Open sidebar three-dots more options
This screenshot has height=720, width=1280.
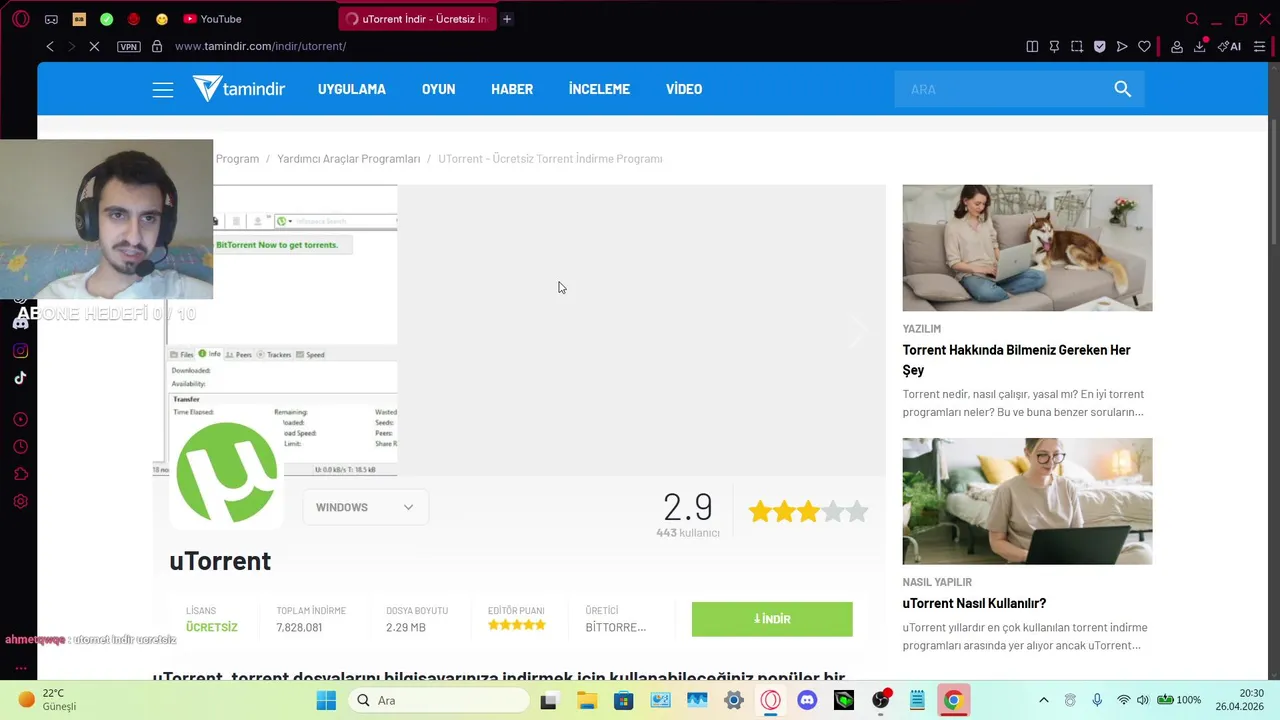20,668
